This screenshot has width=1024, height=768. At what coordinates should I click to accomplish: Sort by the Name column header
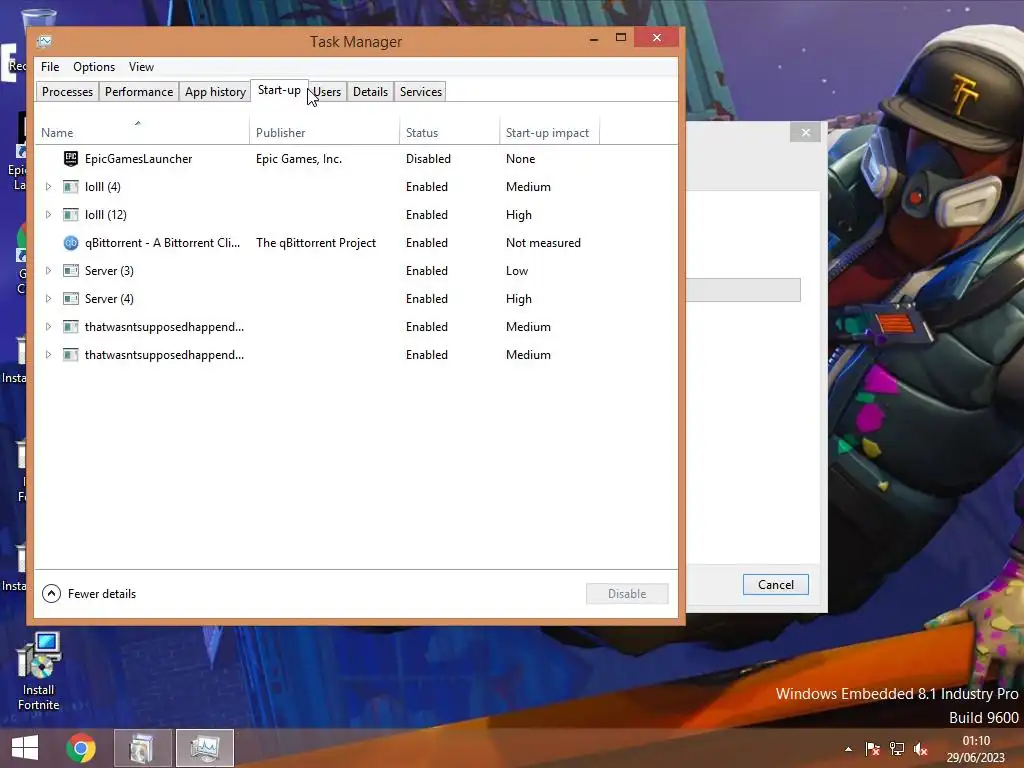tap(142, 133)
